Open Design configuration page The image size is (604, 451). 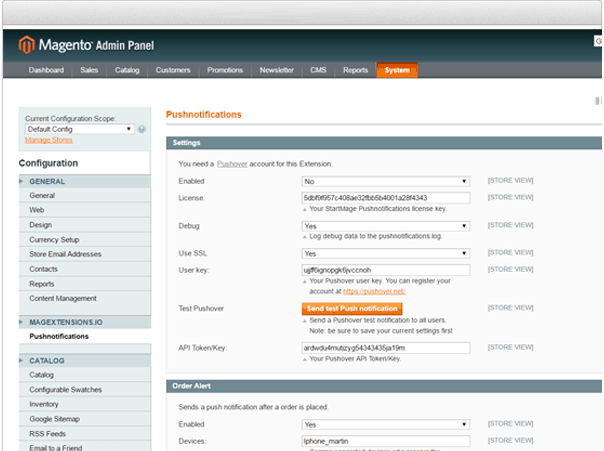coord(85,225)
